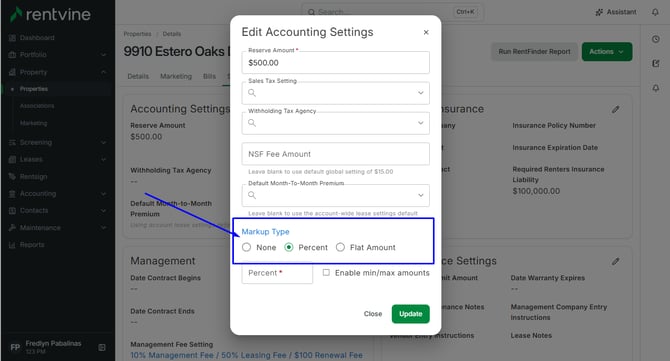Click the Rentsign pen icon
670x361 pixels.
(12, 176)
